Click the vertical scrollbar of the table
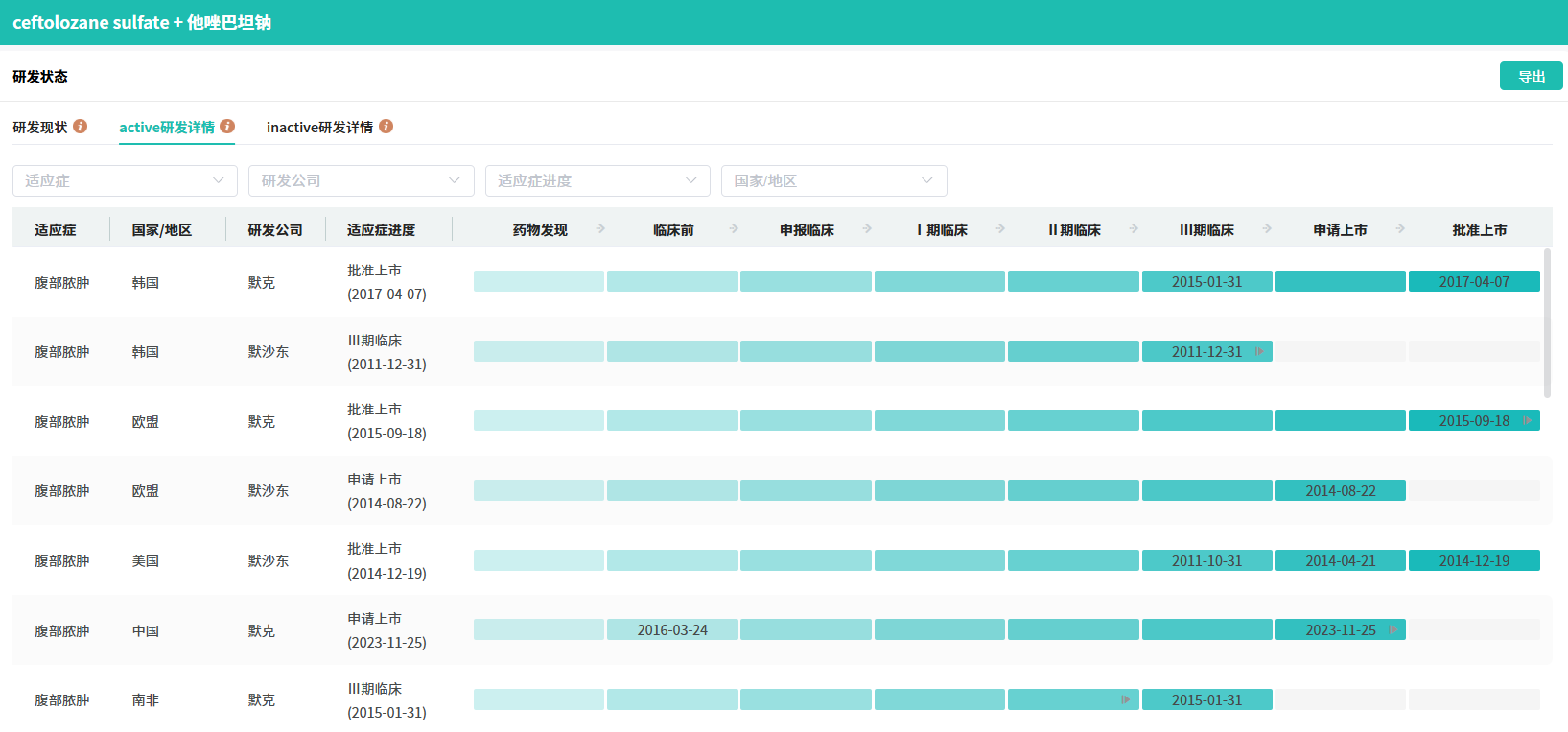Viewport: 1568px width, 732px height. 1547,322
